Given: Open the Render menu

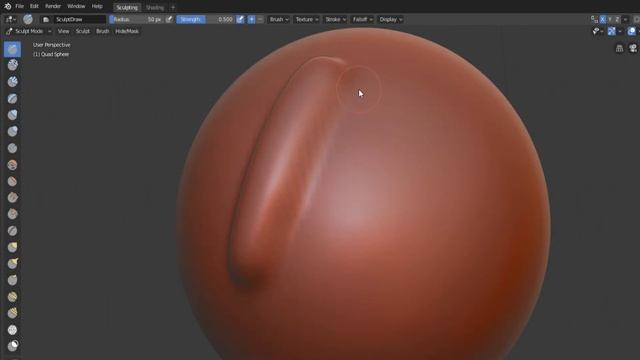Looking at the screenshot, I should (x=53, y=7).
